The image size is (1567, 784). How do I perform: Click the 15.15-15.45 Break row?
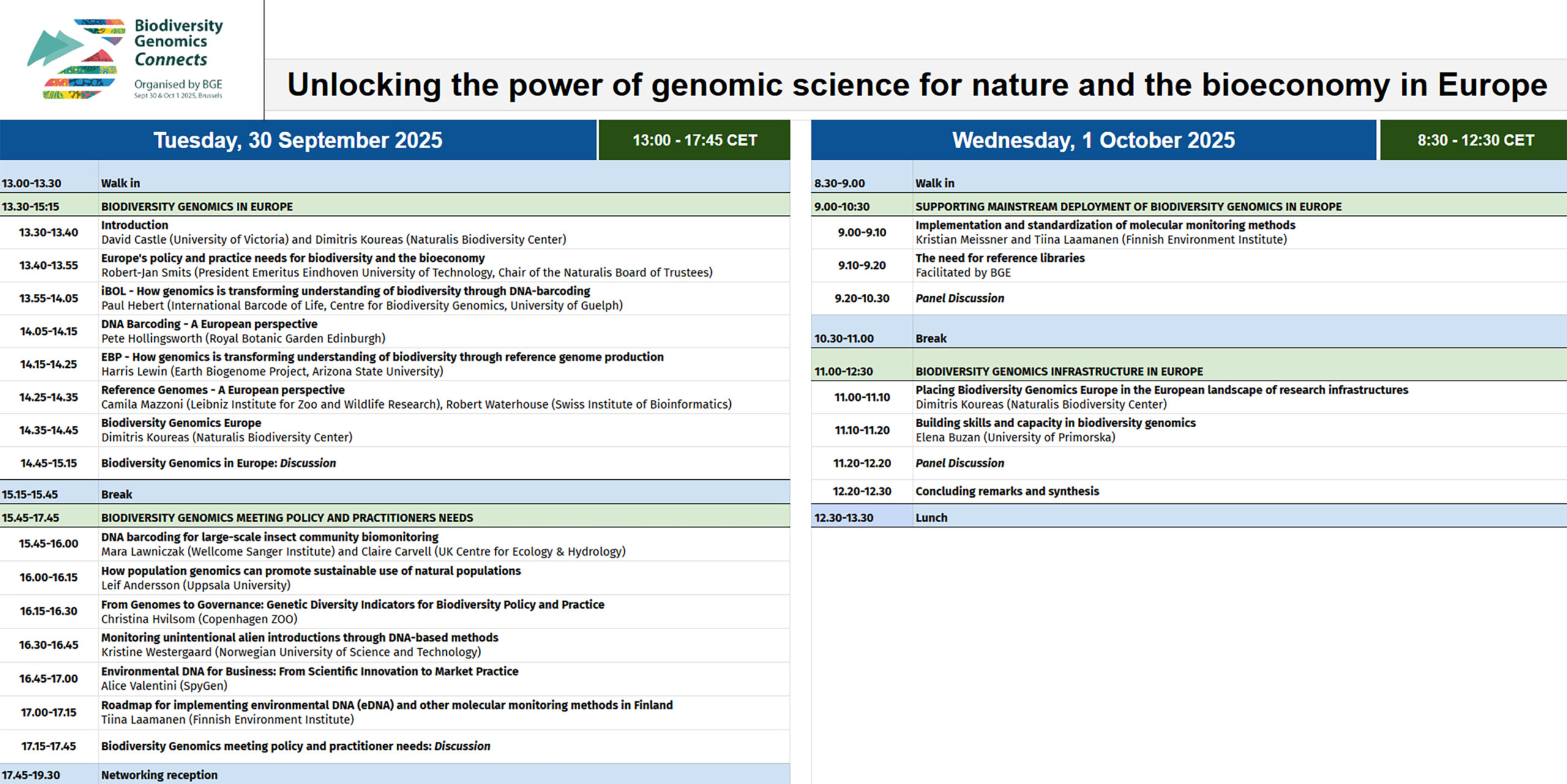coord(395,493)
